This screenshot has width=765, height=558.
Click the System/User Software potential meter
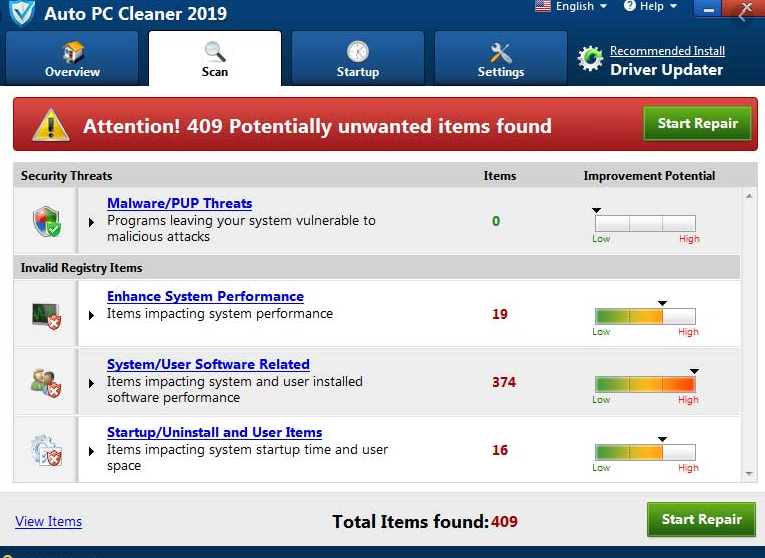tap(645, 384)
